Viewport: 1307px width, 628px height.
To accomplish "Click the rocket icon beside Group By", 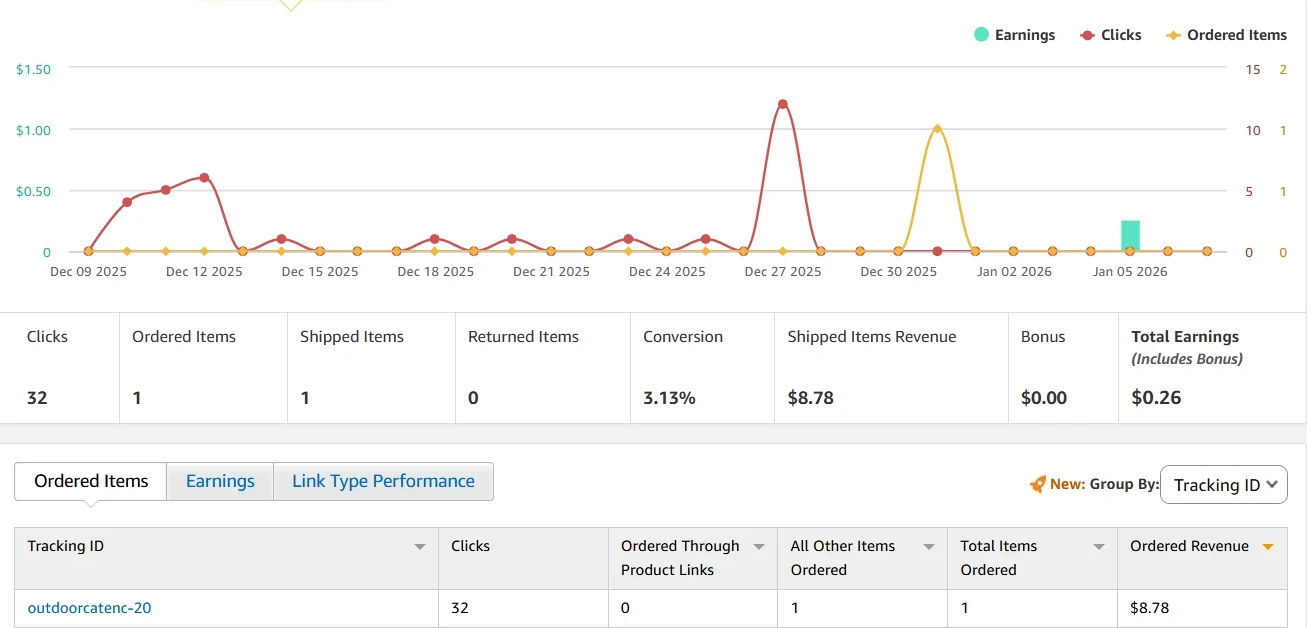I will point(1037,484).
